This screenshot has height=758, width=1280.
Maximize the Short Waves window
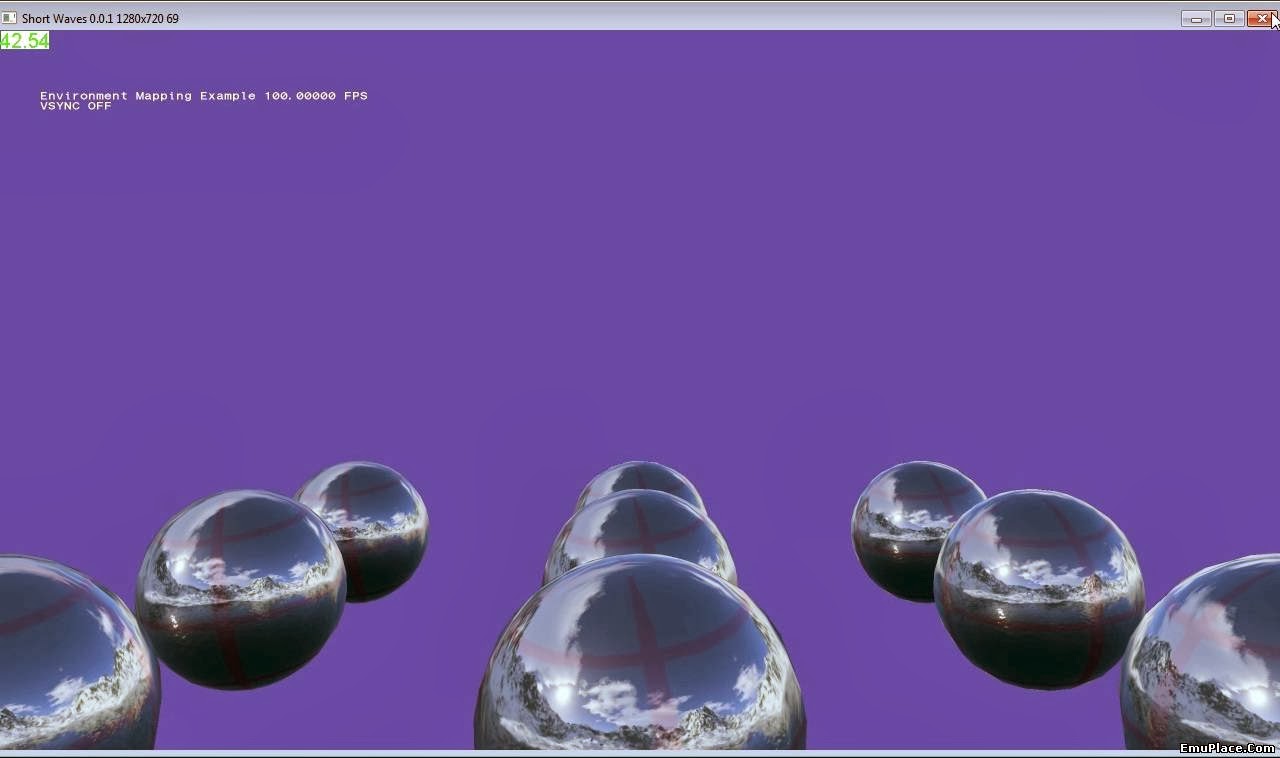click(1229, 18)
